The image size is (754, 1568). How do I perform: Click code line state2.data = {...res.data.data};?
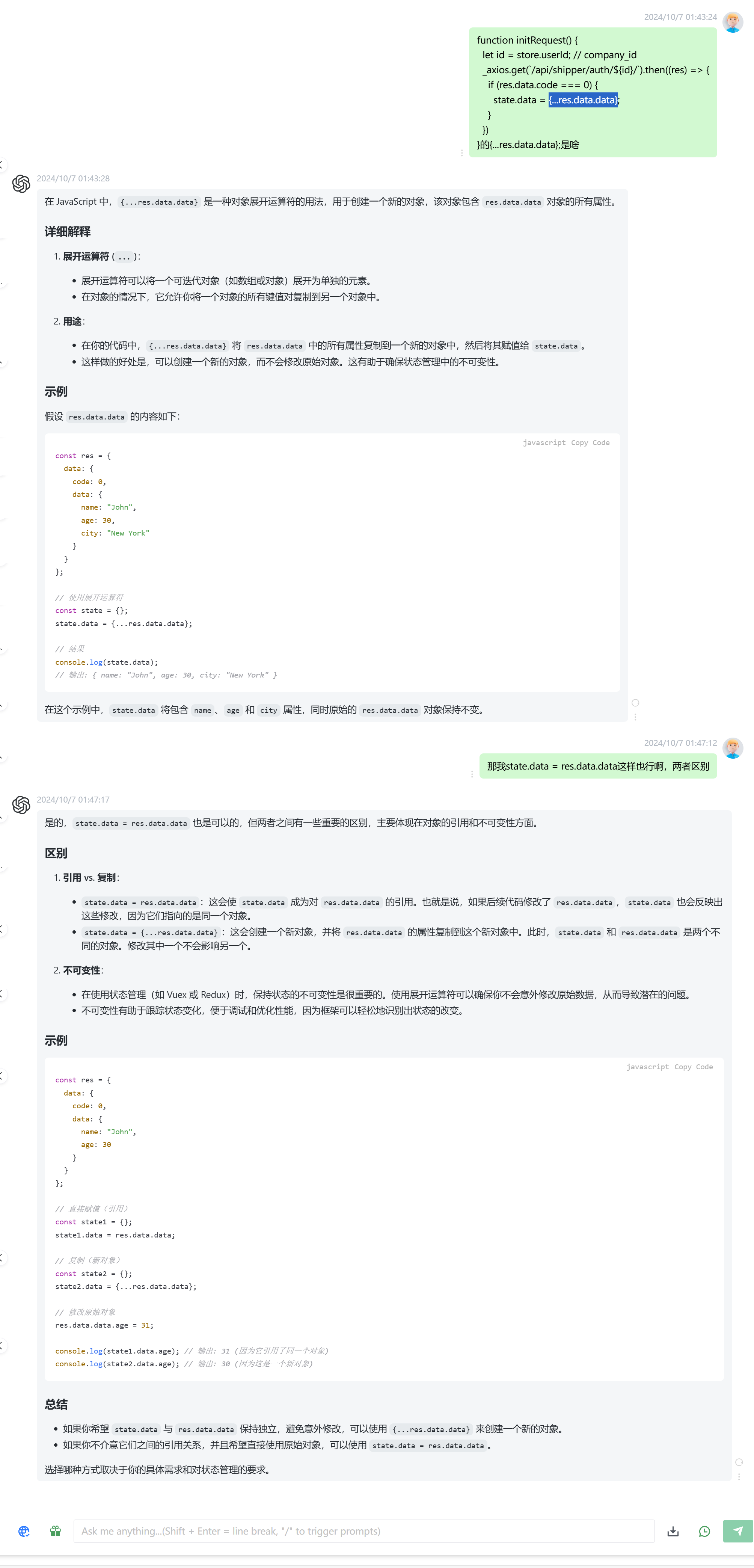coord(126,1286)
